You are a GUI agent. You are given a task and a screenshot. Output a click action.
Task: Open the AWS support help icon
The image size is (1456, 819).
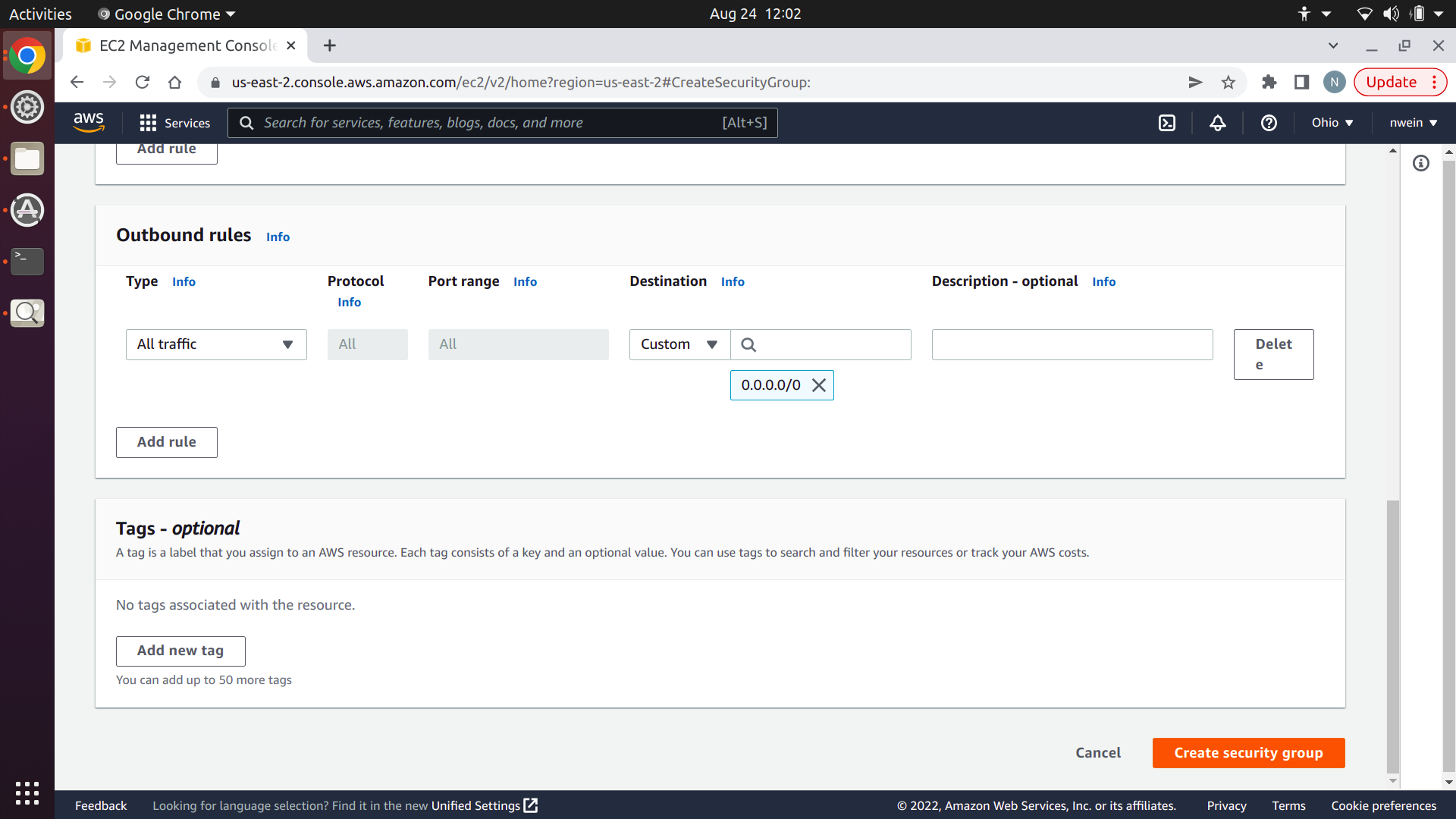coord(1269,123)
